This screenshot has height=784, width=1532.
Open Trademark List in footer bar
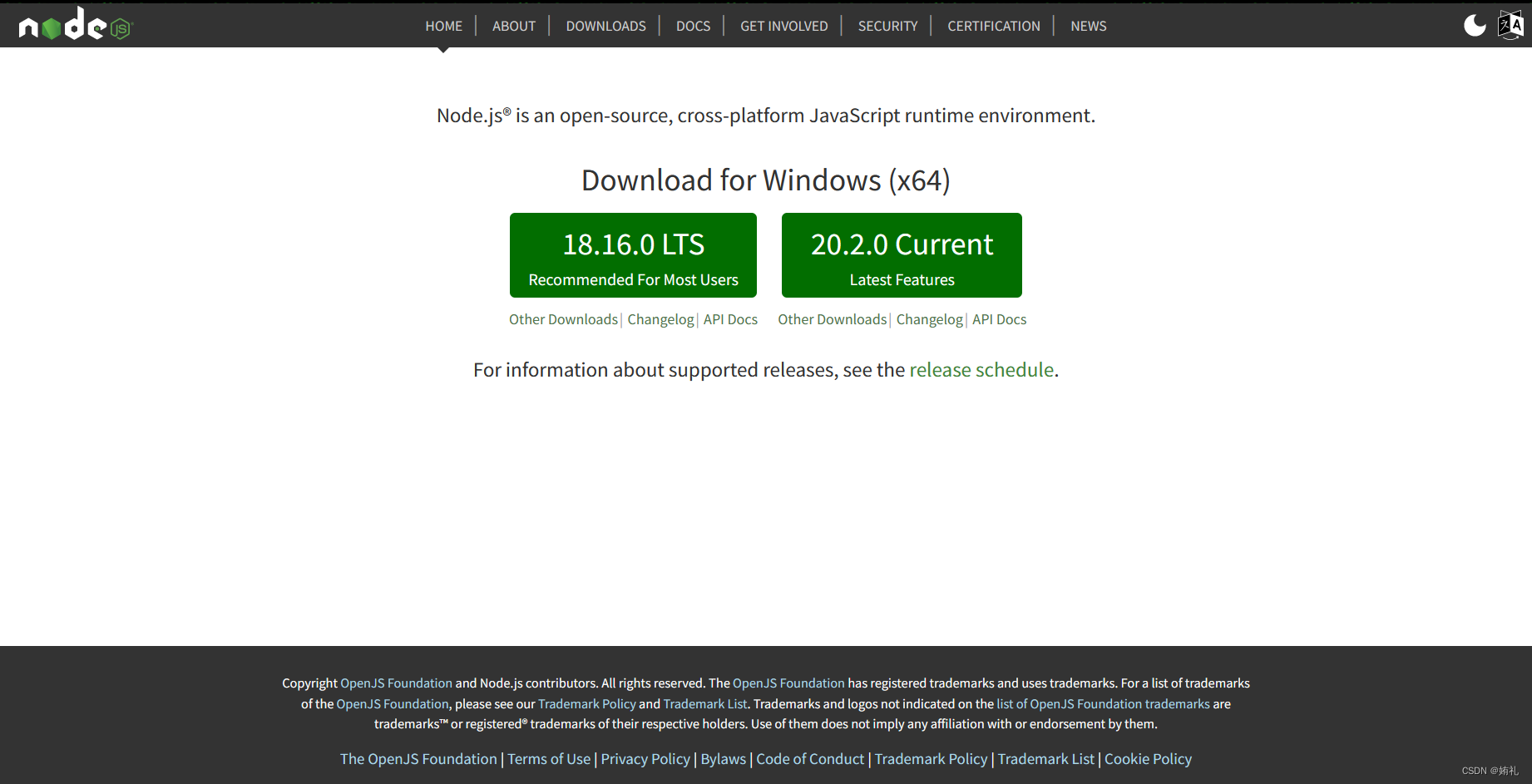click(x=1046, y=759)
